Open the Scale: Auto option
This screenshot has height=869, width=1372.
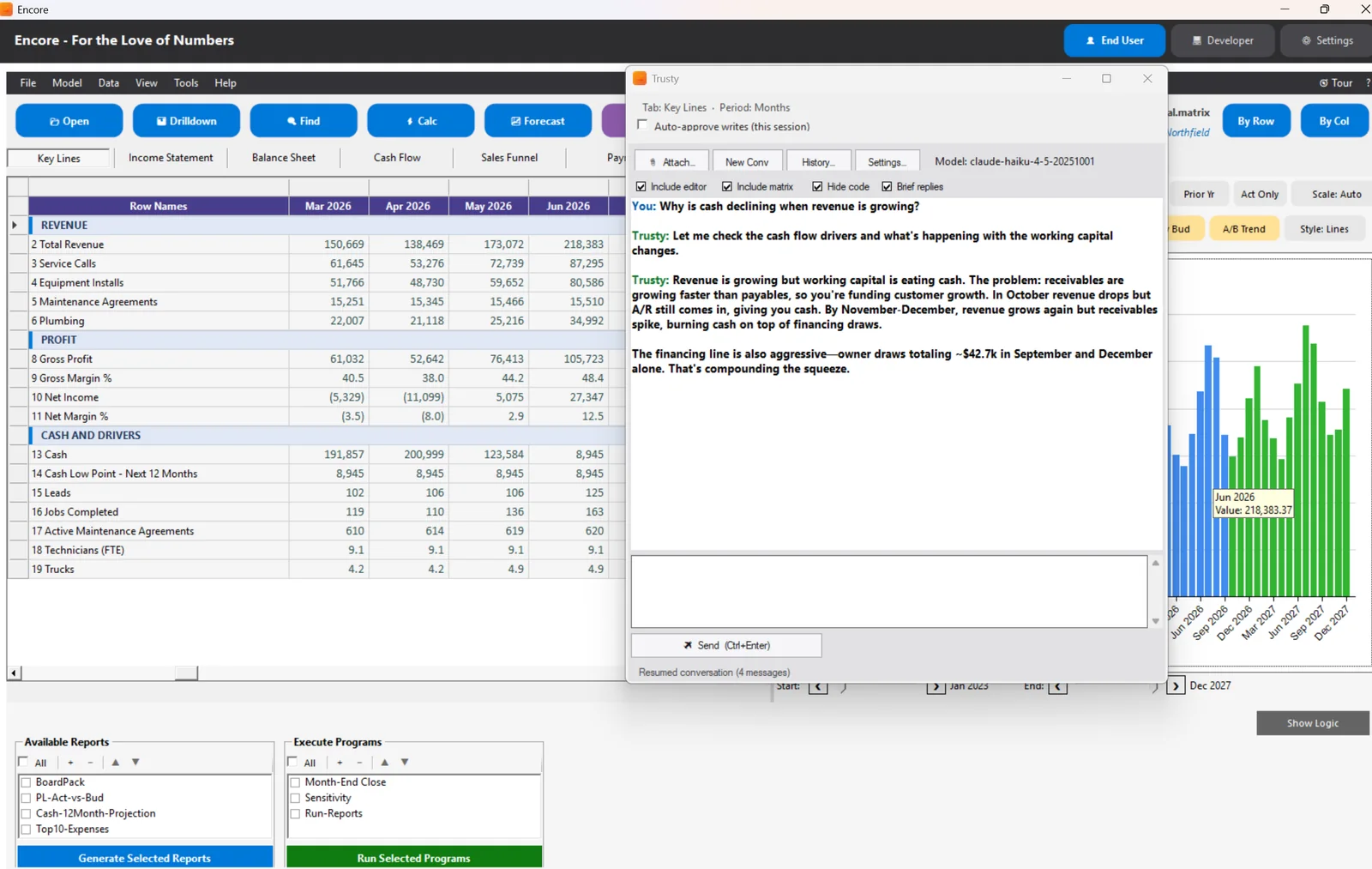tap(1335, 194)
